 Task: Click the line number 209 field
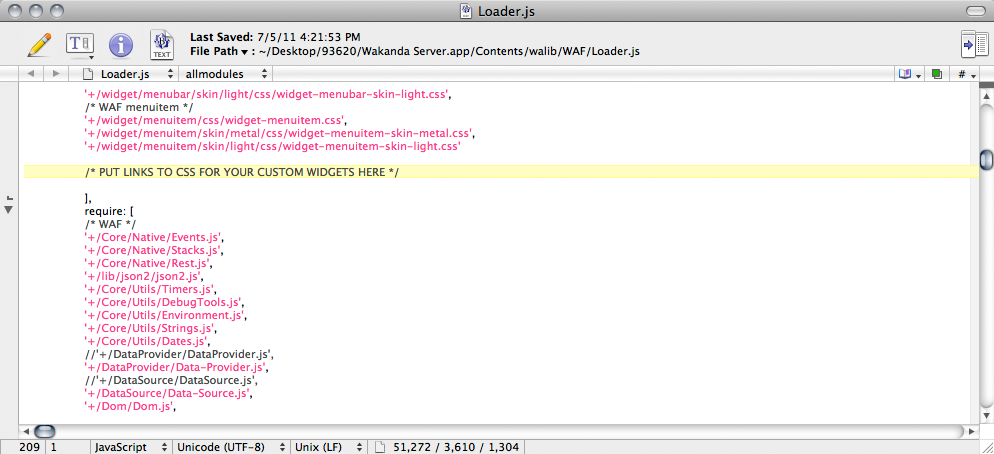tap(29, 446)
